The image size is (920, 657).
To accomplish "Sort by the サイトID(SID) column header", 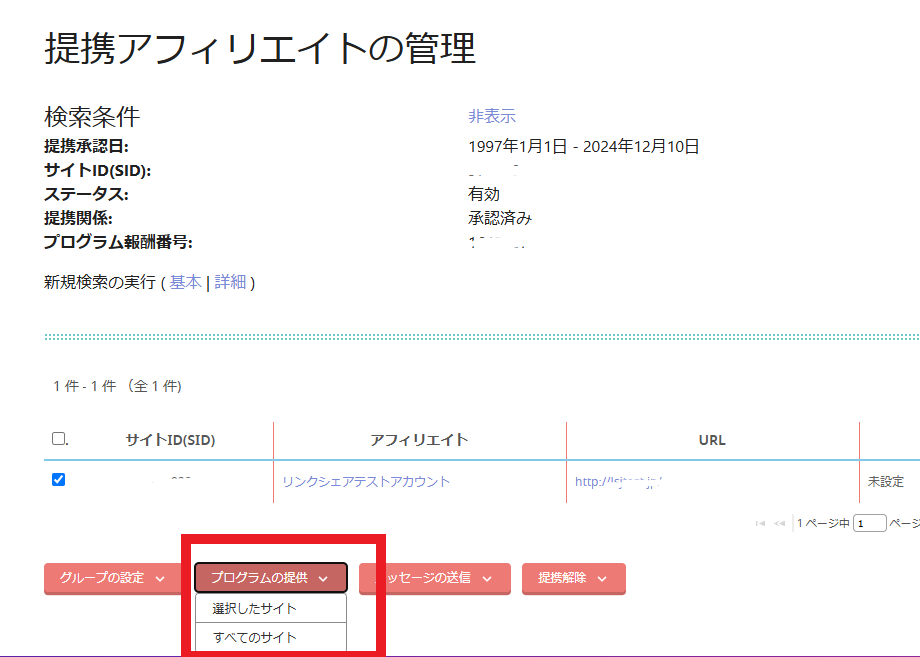I will point(170,440).
